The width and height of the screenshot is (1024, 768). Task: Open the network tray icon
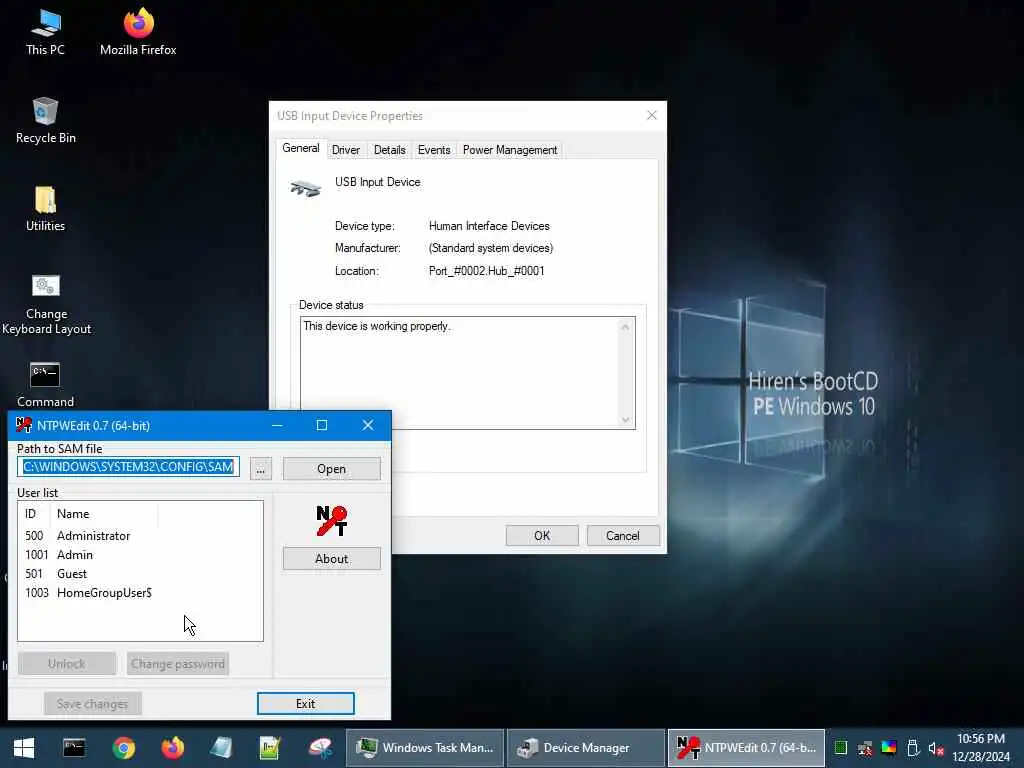(x=865, y=748)
